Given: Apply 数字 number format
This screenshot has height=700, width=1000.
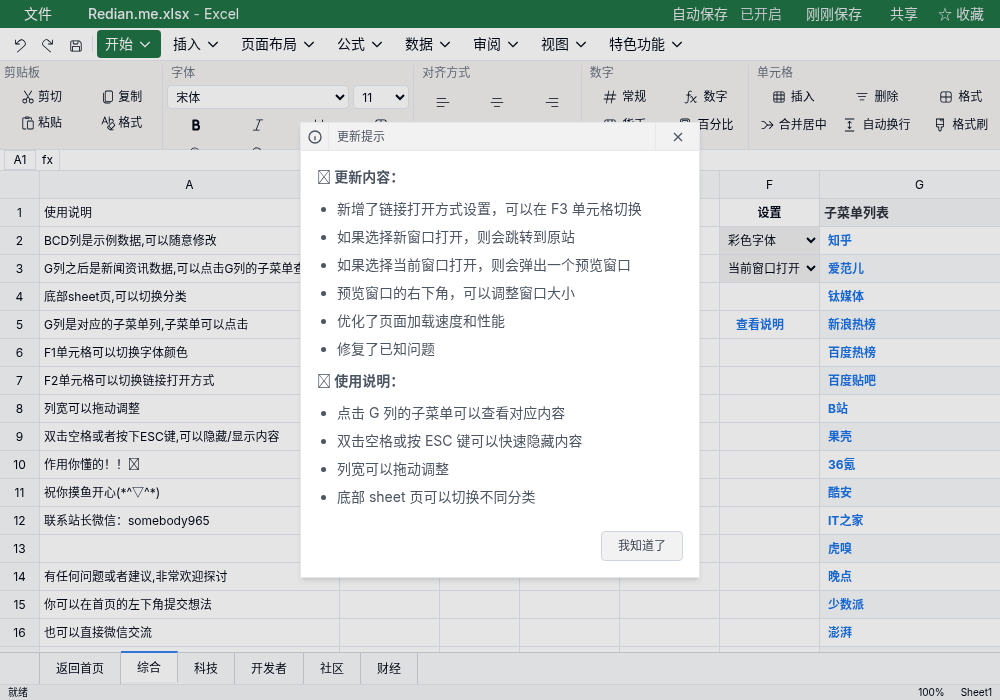Looking at the screenshot, I should click(x=706, y=96).
